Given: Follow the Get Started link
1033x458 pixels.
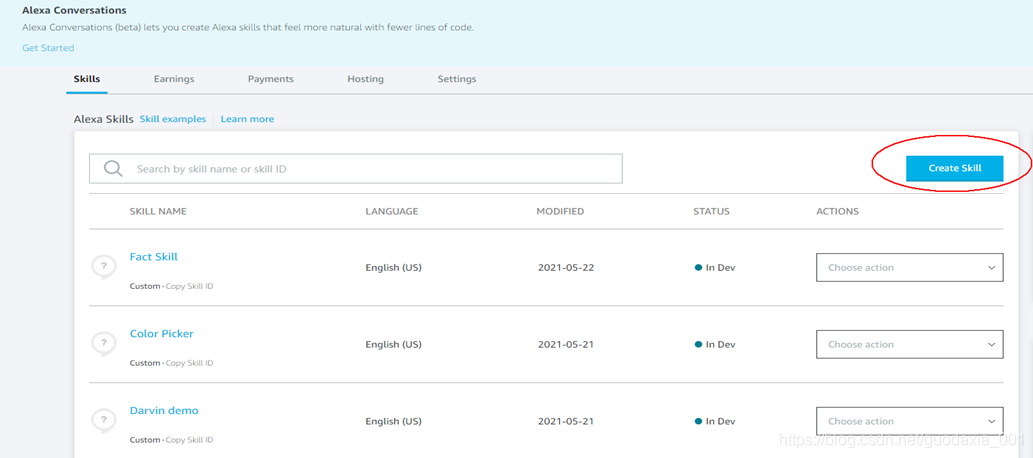Looking at the screenshot, I should [x=48, y=48].
